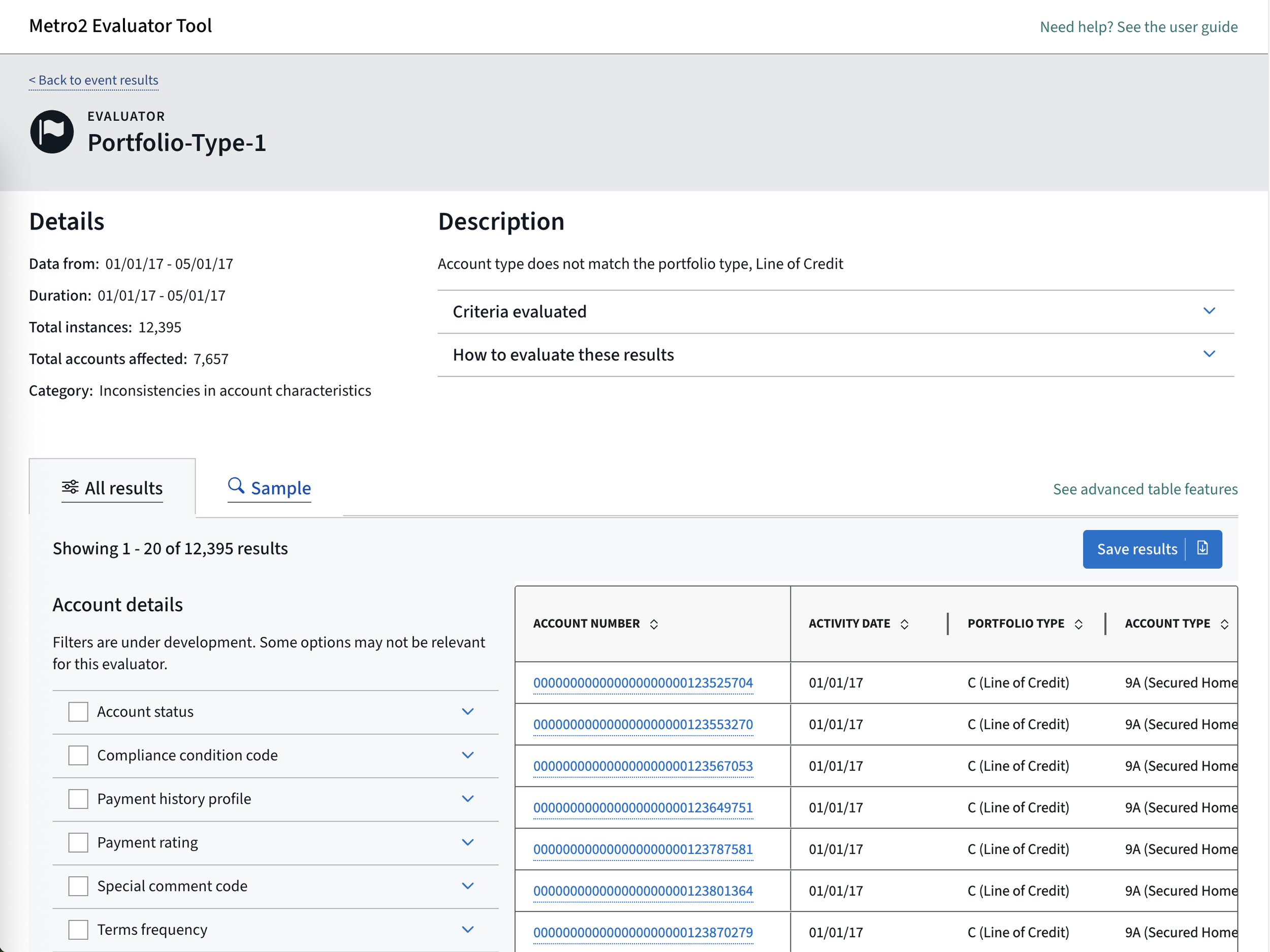The height and width of the screenshot is (952, 1270).
Task: Select the All results tab
Action: 123,488
